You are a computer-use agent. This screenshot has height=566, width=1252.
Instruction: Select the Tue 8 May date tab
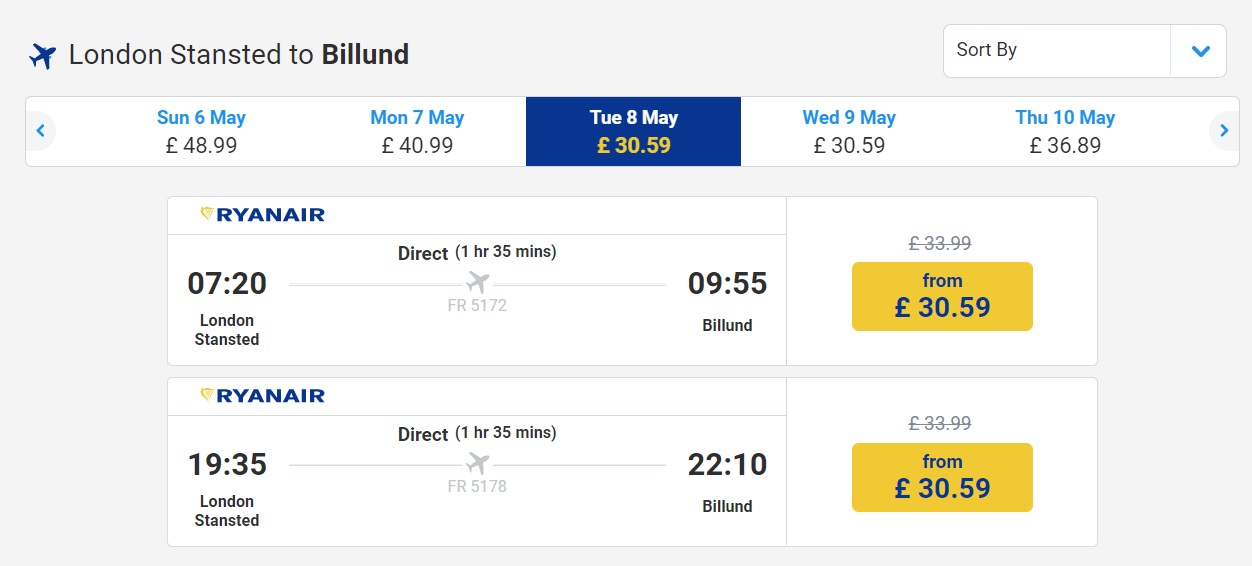pos(633,131)
